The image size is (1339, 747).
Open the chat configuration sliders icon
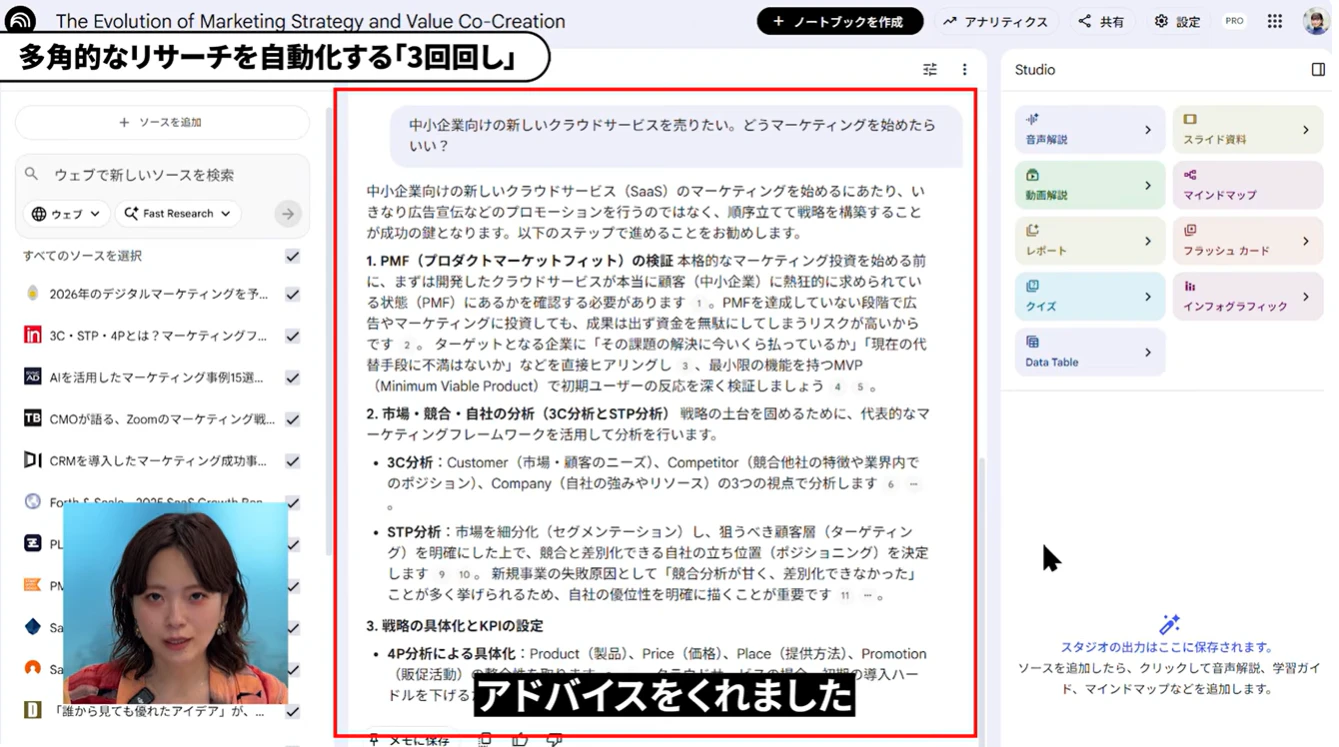930,70
